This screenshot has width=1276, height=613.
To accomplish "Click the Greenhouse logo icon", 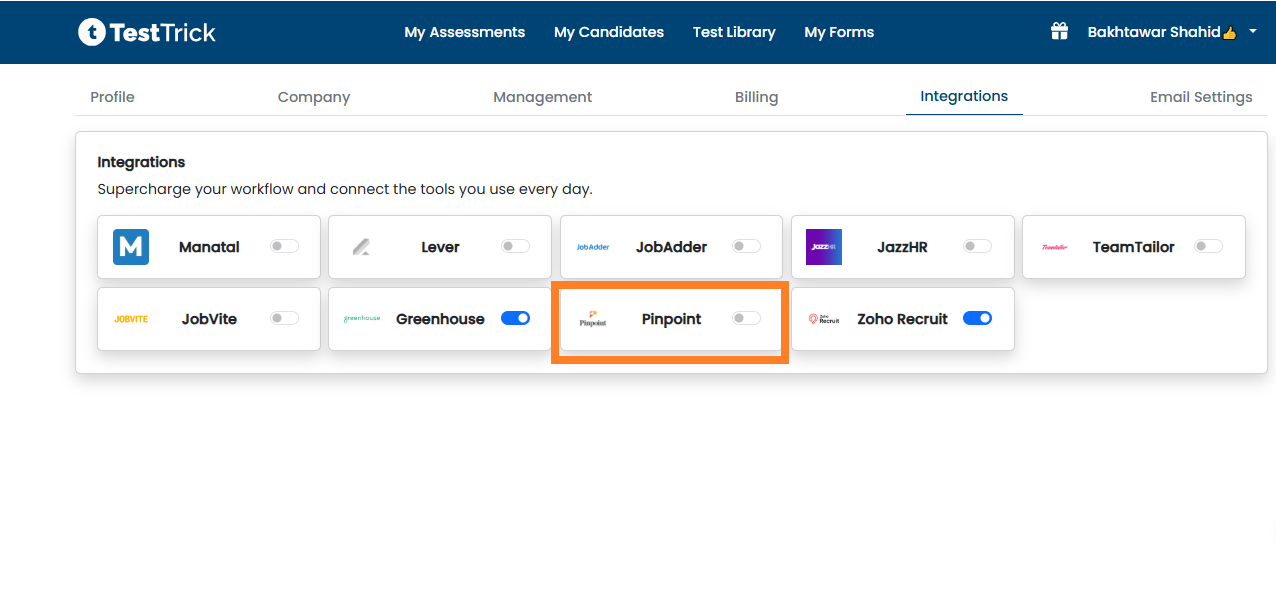I will click(362, 319).
